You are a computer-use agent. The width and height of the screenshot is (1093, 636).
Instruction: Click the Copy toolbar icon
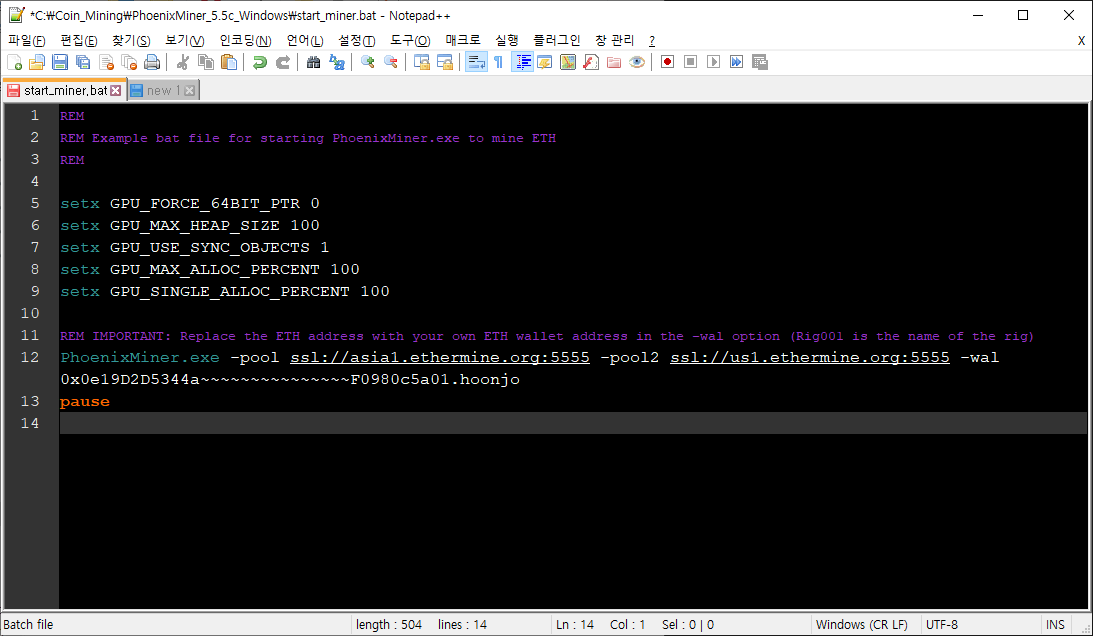tap(206, 62)
